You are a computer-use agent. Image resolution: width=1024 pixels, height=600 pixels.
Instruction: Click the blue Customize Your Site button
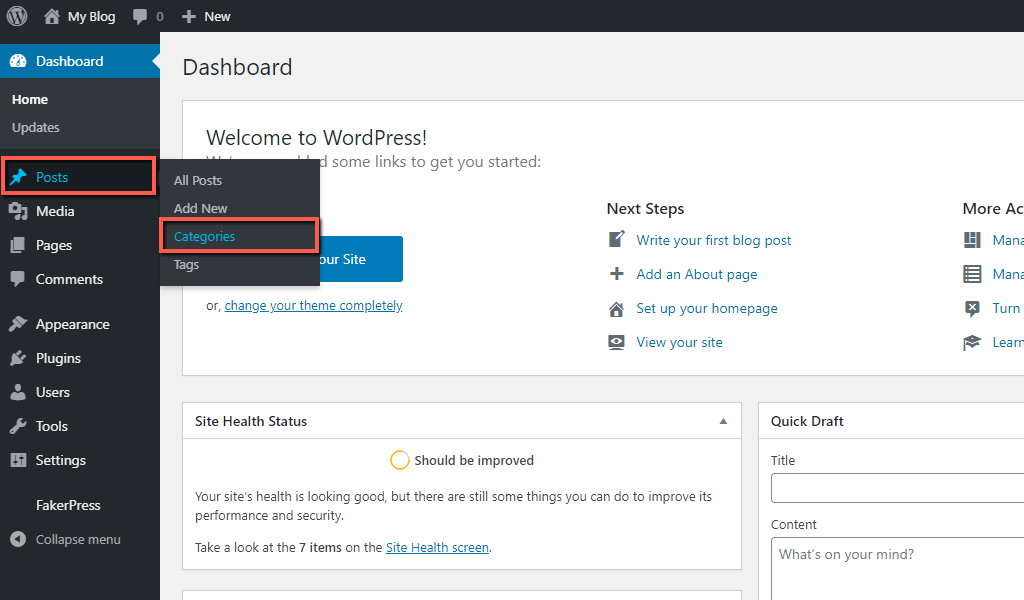(x=361, y=259)
